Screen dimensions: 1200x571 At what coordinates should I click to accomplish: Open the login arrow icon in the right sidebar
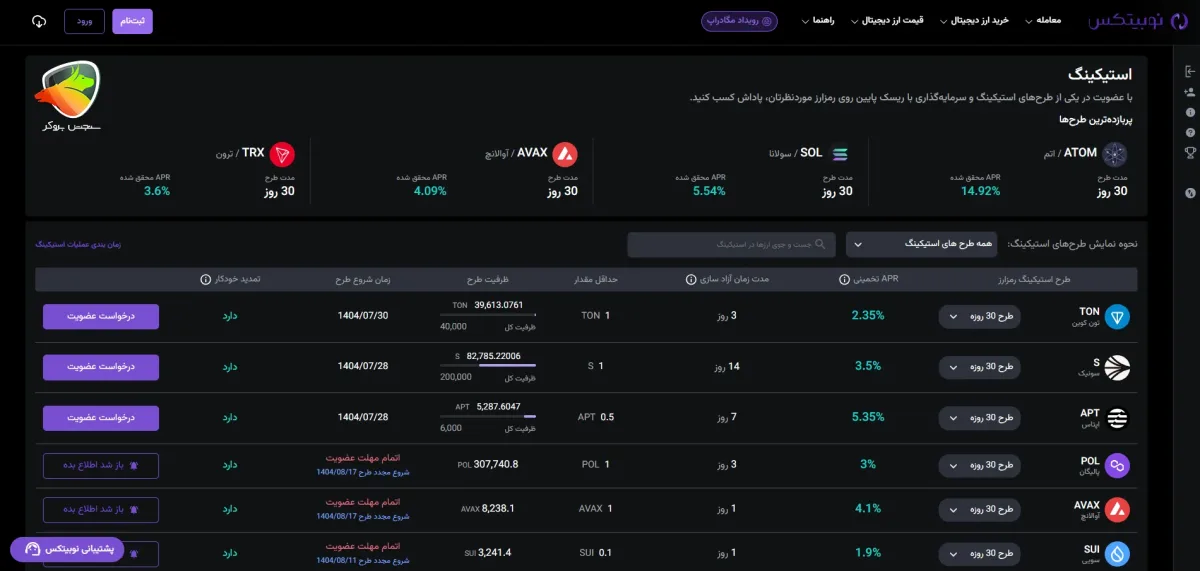click(1190, 71)
